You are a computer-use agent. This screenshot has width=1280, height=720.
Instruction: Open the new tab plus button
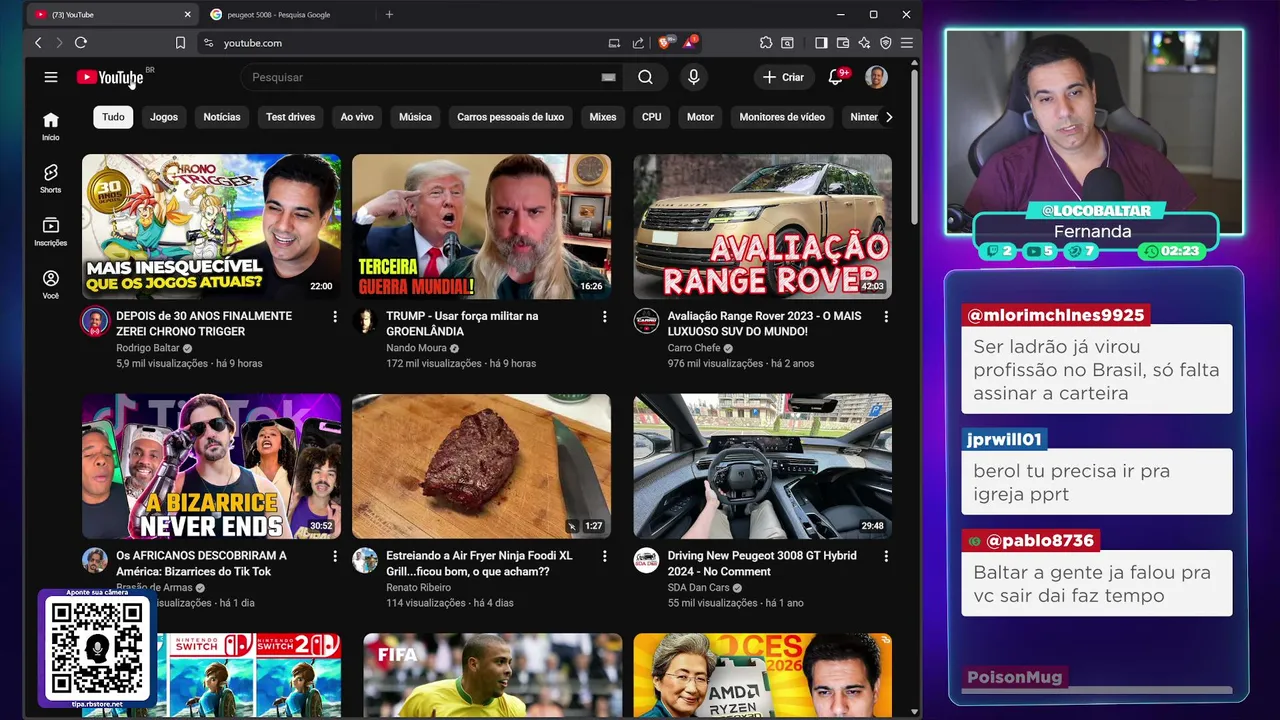pos(389,14)
